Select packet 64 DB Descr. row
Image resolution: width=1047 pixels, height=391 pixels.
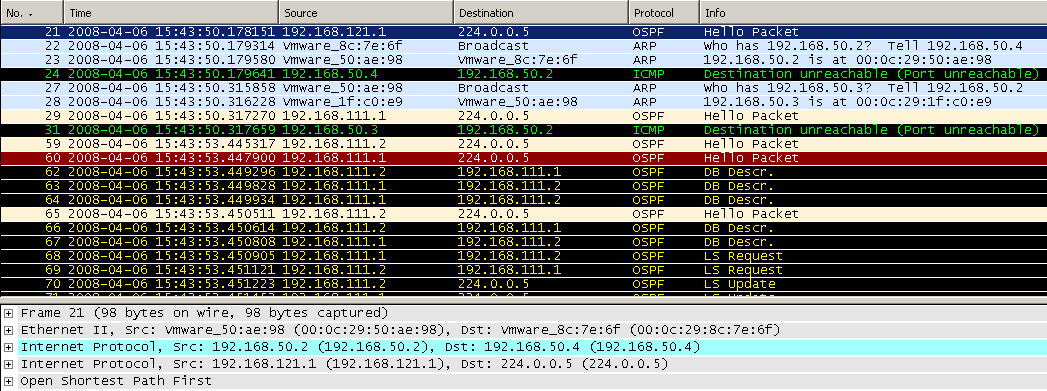pyautogui.click(x=524, y=200)
